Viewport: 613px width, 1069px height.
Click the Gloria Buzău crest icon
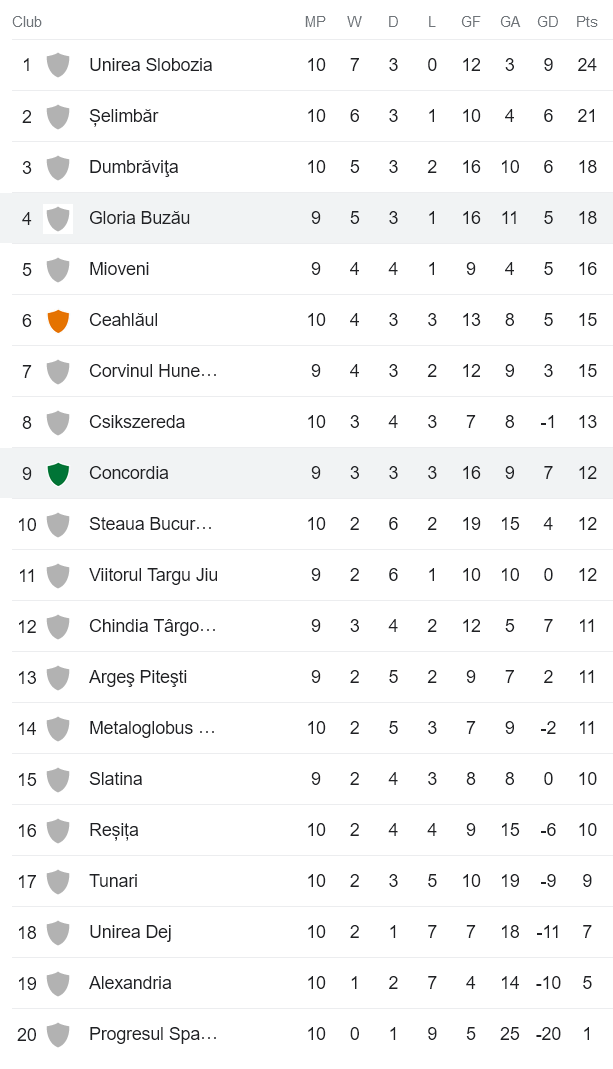tap(58, 218)
